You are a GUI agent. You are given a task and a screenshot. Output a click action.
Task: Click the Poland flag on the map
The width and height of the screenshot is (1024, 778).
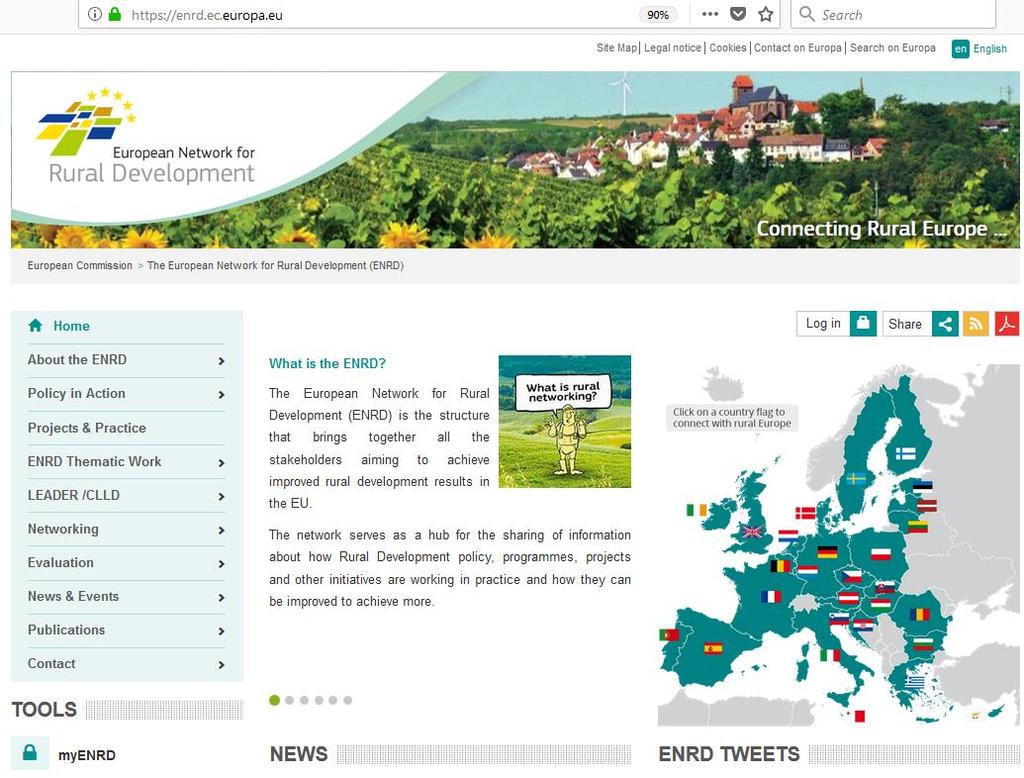coord(881,555)
